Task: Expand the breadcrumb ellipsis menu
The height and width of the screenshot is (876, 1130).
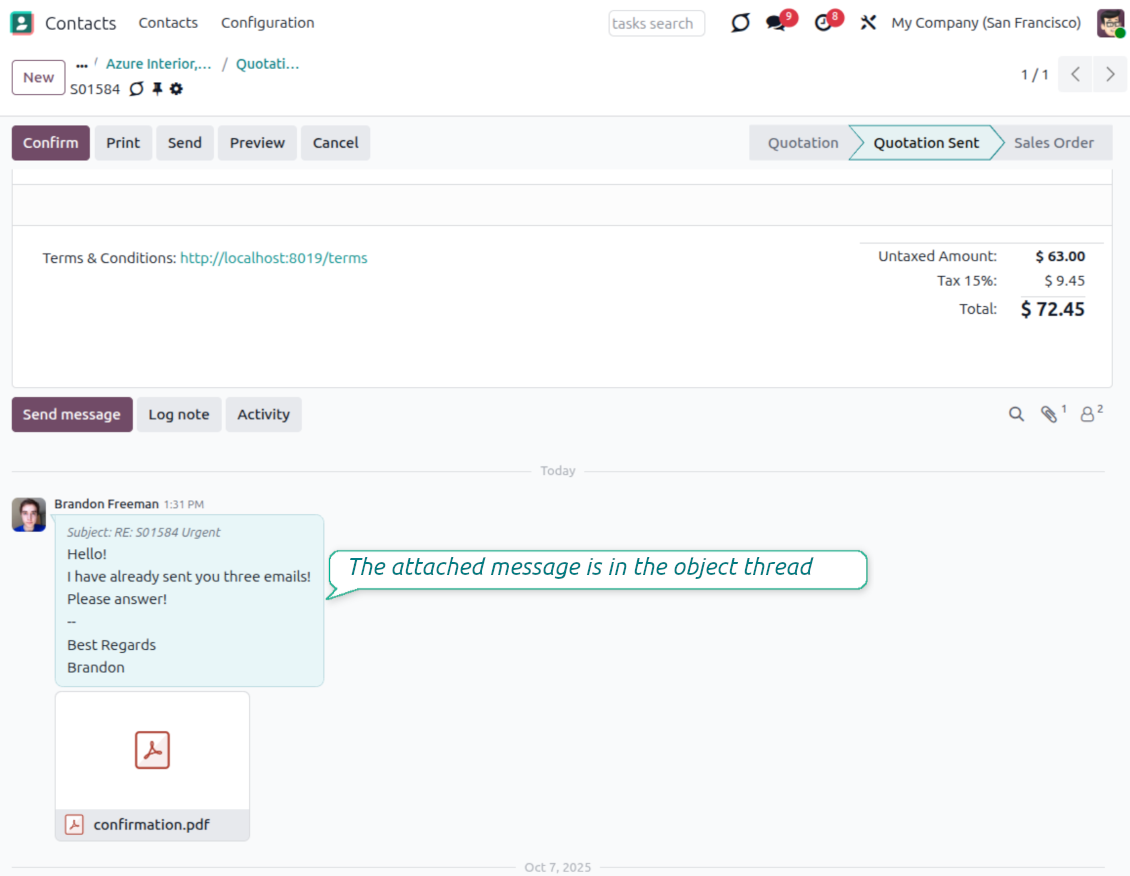Action: tap(82, 65)
